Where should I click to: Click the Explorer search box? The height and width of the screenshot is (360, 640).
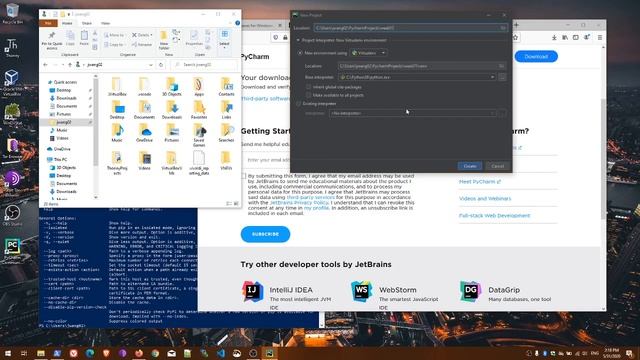tap(204, 65)
